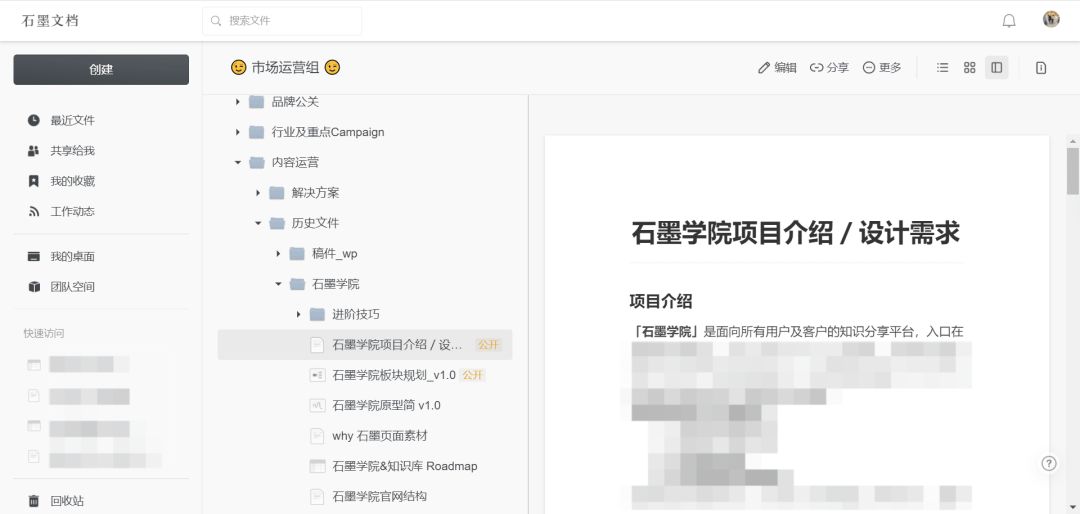Collapse the 石墨学院 folder arrow
Screen dimensions: 1080x514
(x=278, y=284)
